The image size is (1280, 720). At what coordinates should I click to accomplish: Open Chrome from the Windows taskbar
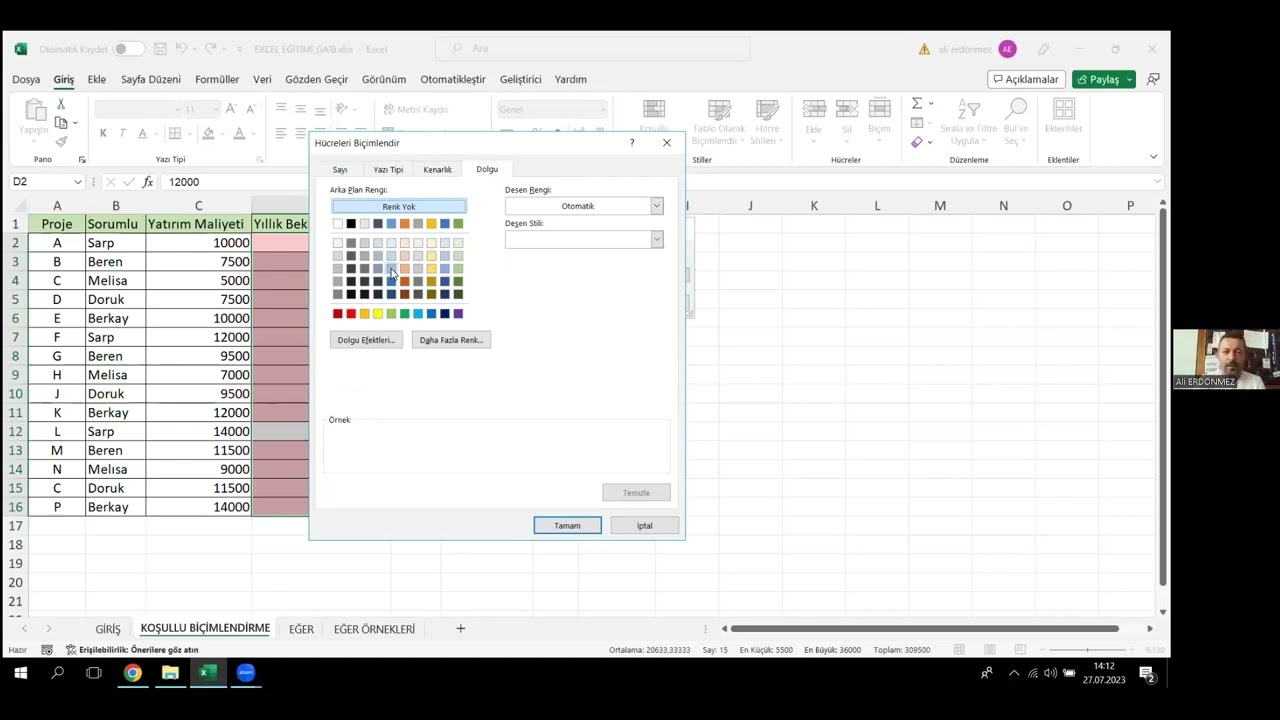(x=132, y=673)
